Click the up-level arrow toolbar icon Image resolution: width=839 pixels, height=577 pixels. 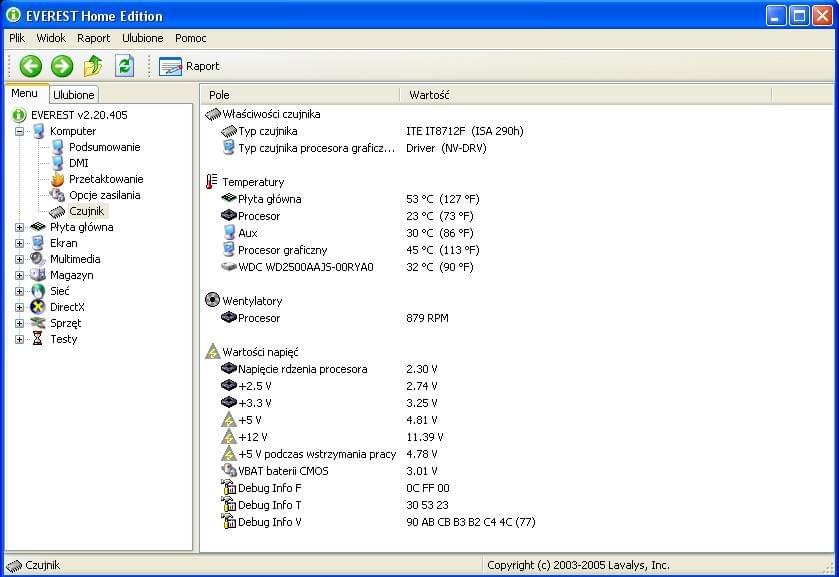click(x=93, y=66)
